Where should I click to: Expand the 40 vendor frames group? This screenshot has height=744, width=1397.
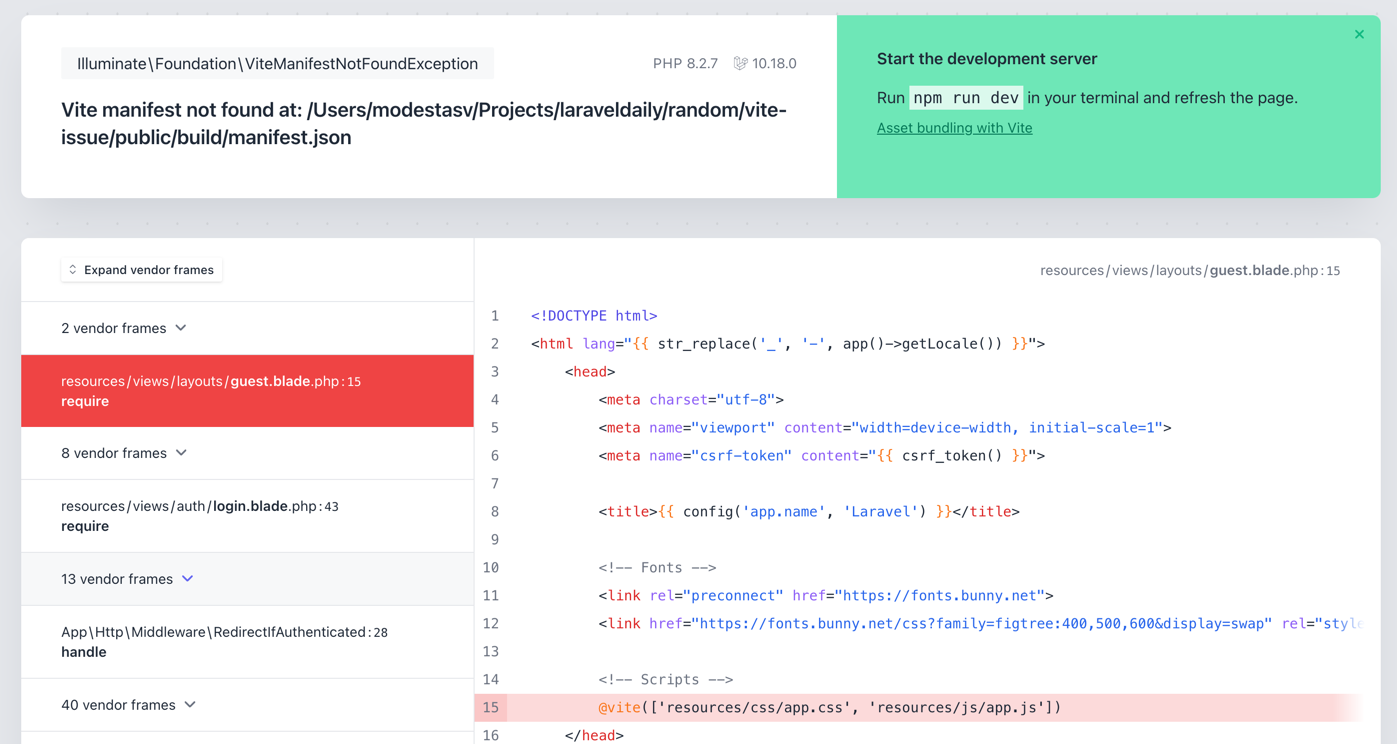(x=128, y=705)
